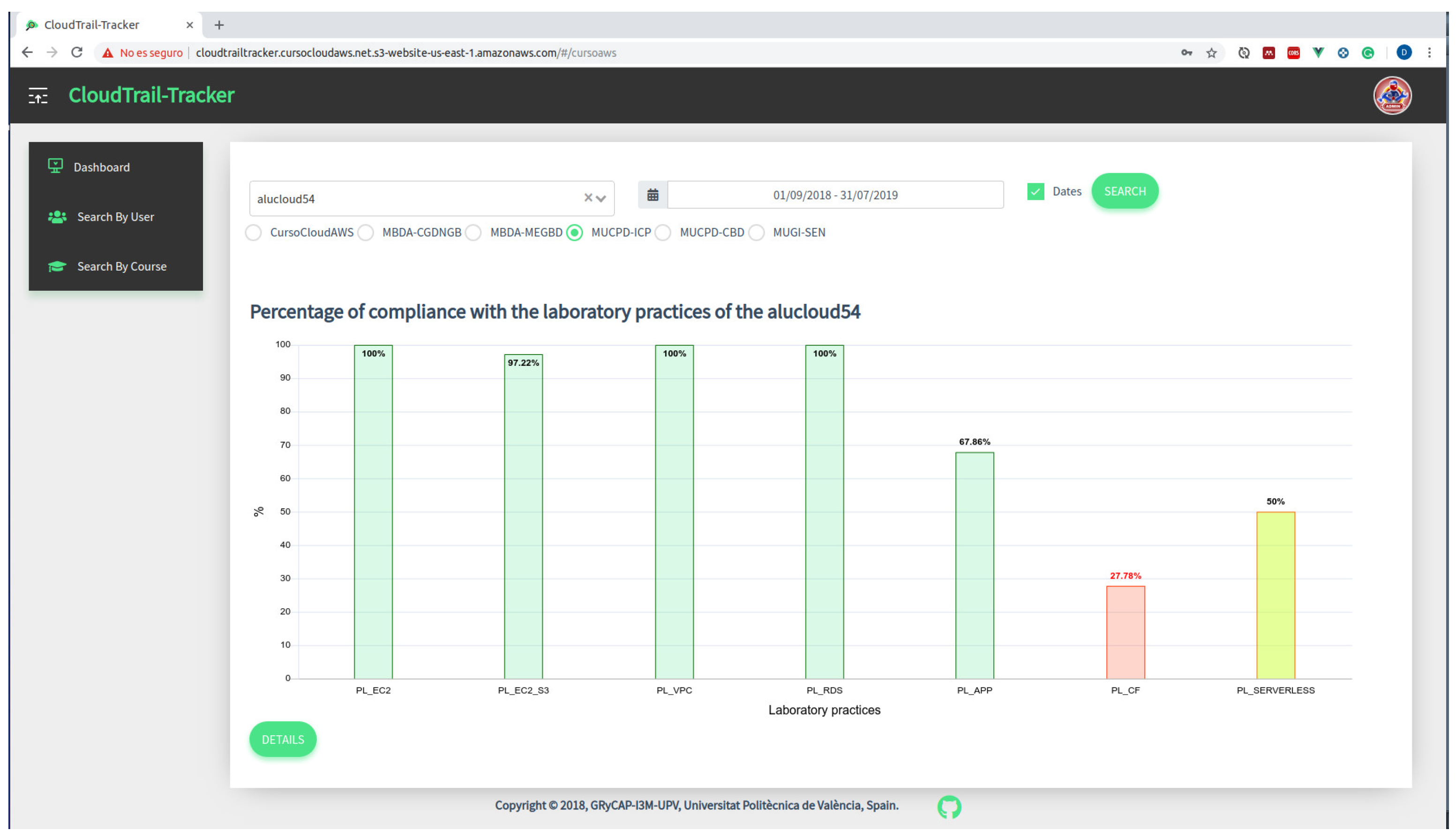Click the Dashboard monitor icon
This screenshot has width=1456, height=838.
click(x=55, y=166)
